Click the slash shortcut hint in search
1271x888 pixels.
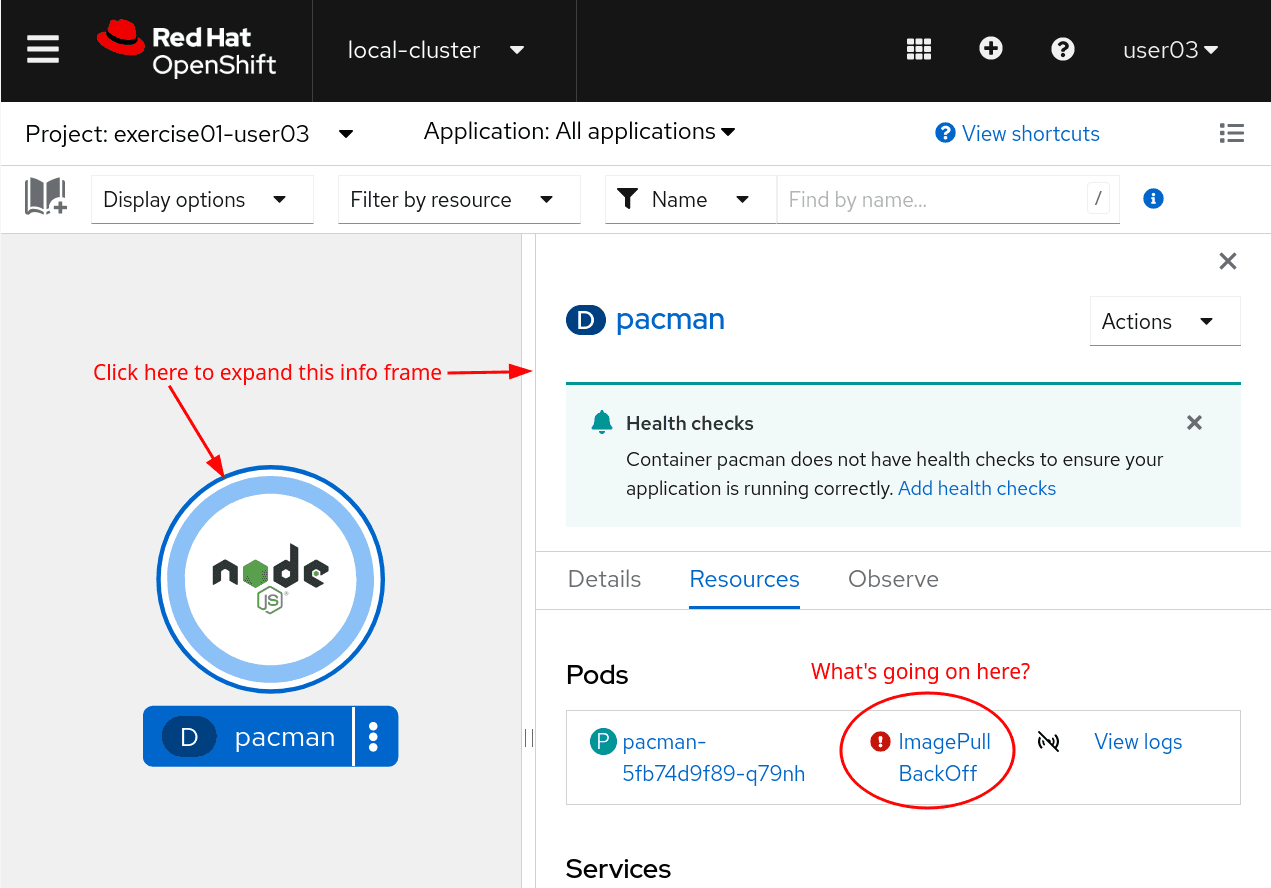[1098, 199]
